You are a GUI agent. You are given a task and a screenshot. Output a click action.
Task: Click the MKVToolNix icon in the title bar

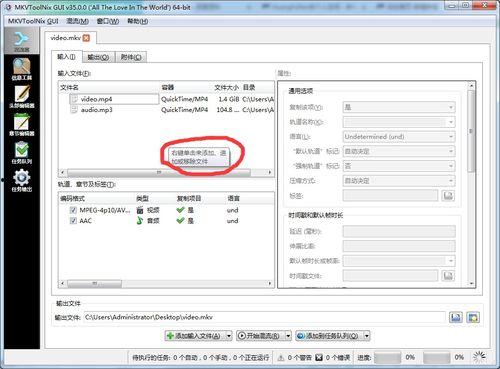8,7
